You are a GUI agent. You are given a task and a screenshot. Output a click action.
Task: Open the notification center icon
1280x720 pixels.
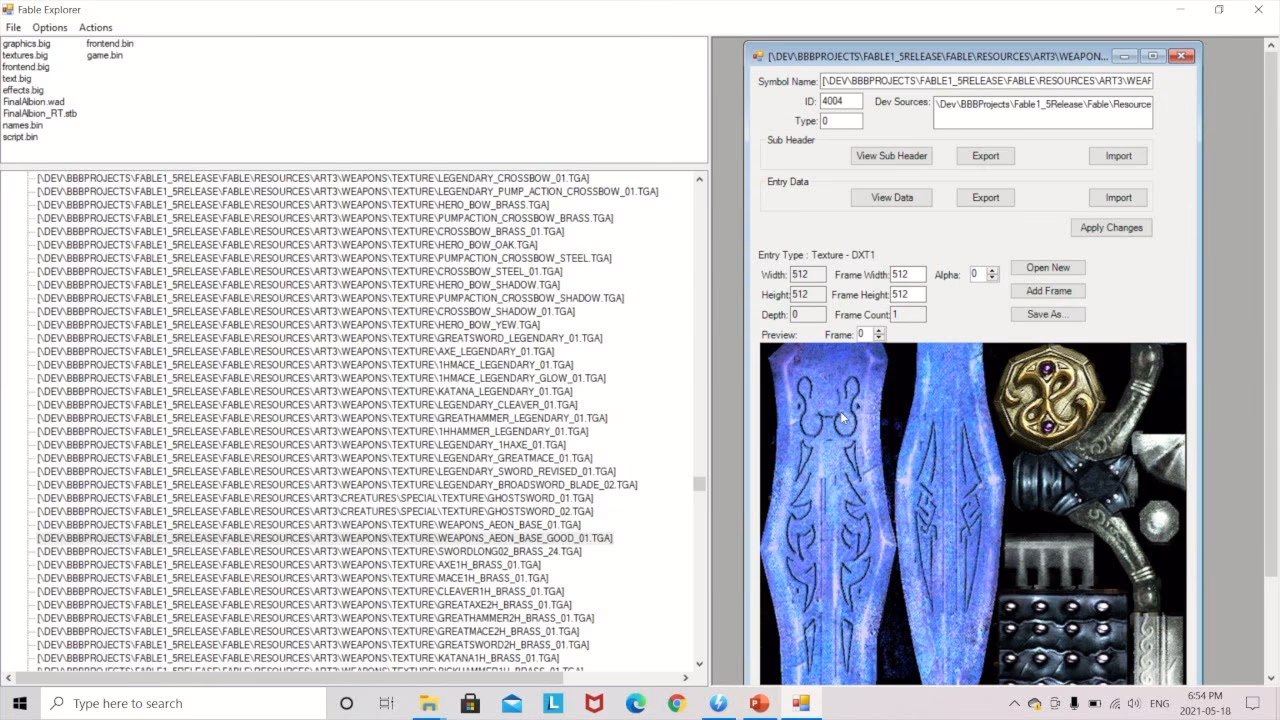(x=1252, y=703)
